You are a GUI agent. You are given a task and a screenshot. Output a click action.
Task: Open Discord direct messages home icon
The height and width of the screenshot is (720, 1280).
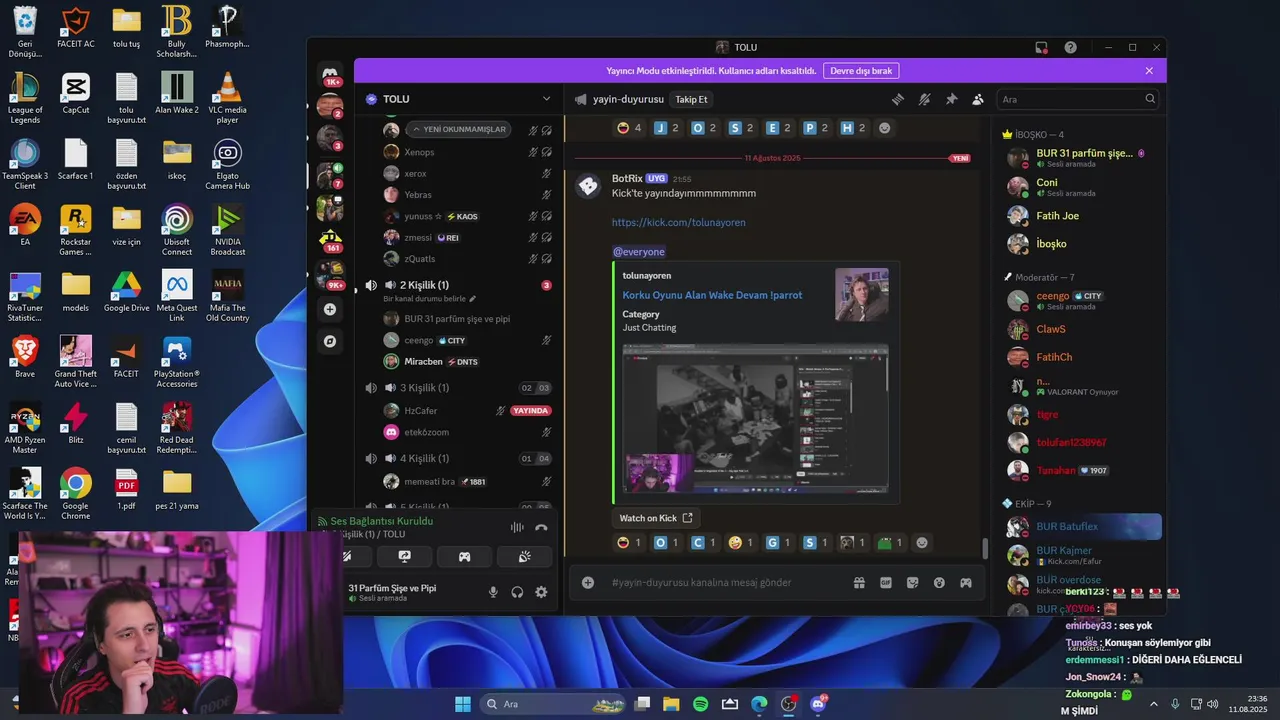330,75
